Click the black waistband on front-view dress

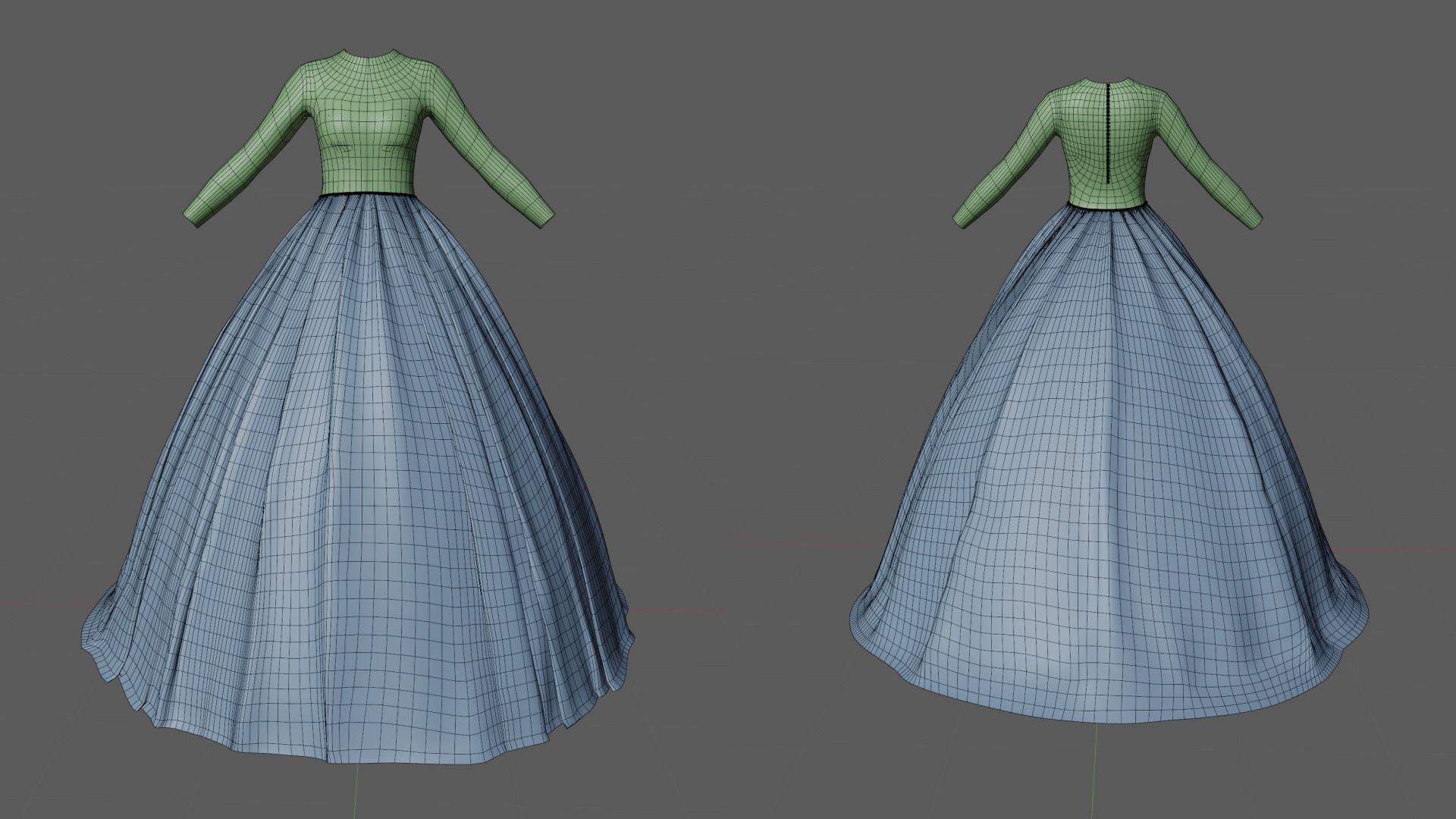(x=367, y=196)
